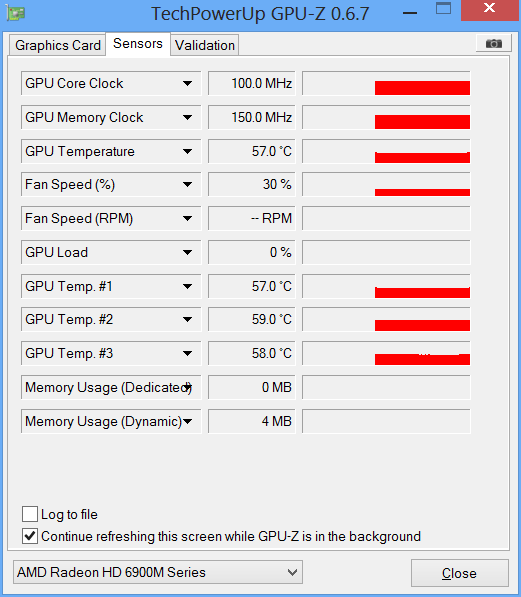
Task: Select the Sensors tab
Action: [138, 44]
